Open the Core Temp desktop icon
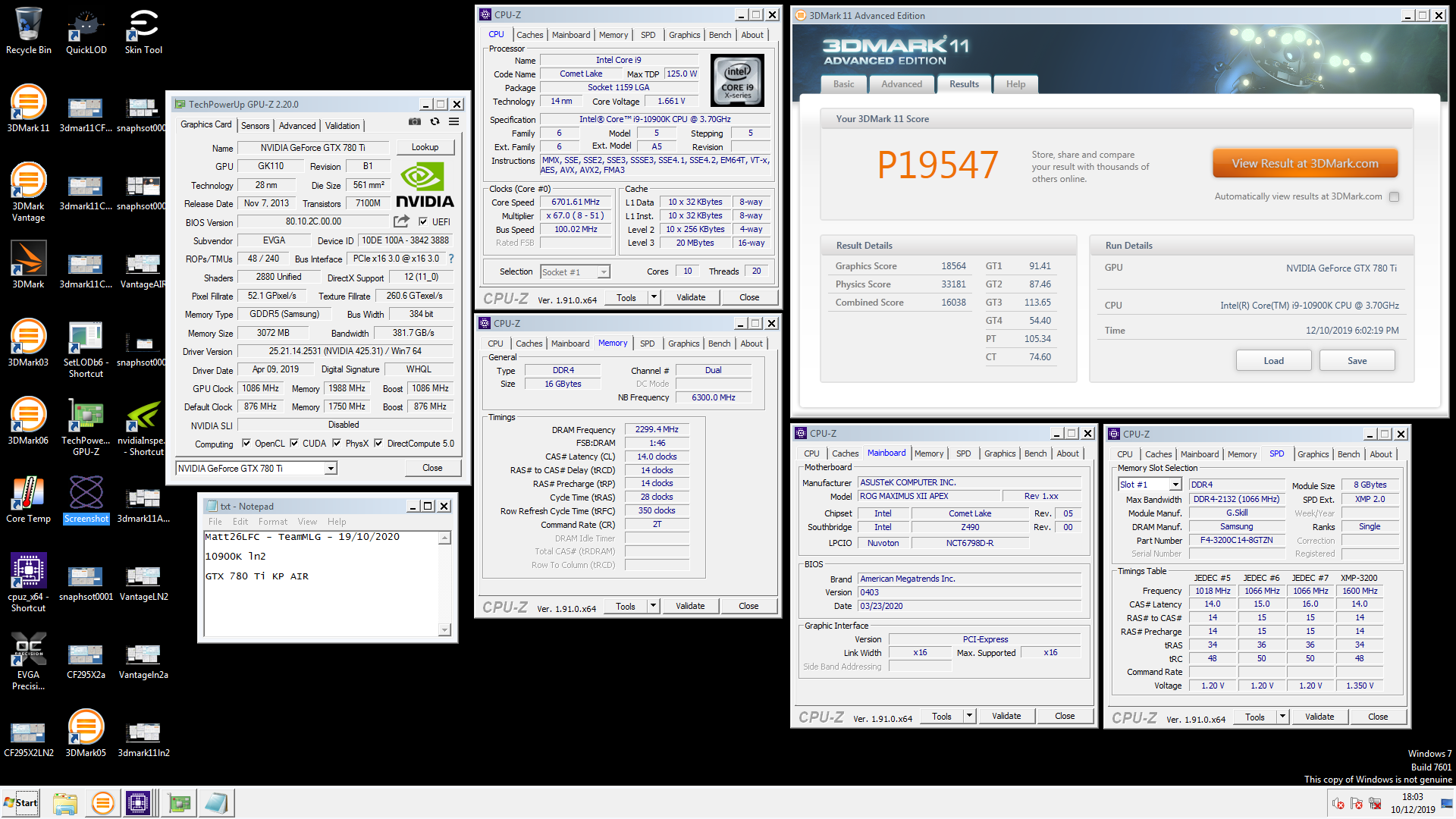 29,499
